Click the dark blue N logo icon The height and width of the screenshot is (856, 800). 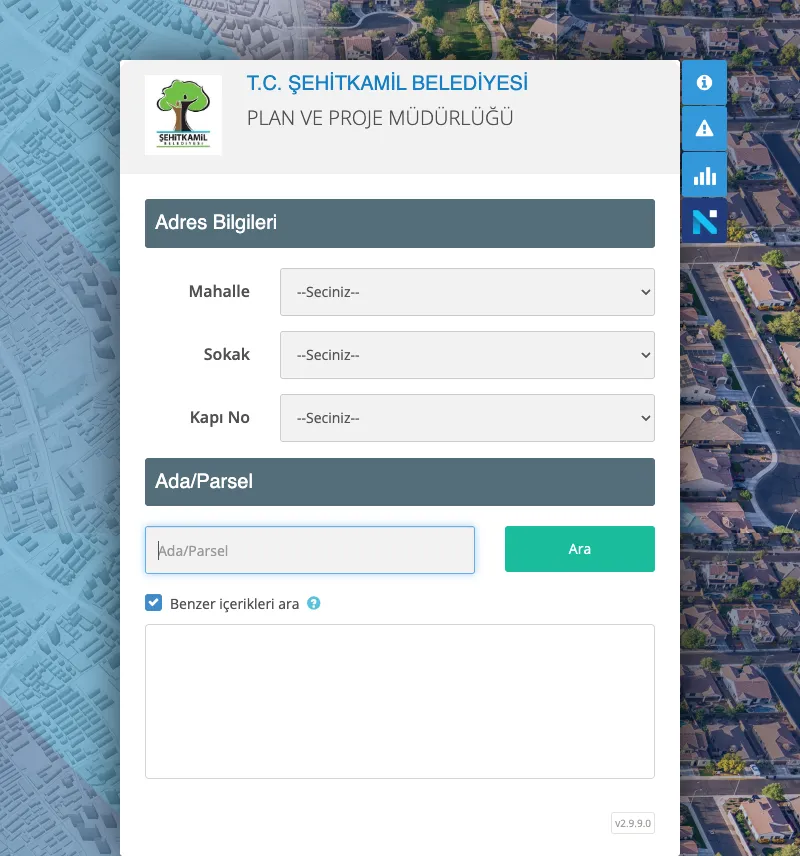[x=704, y=221]
